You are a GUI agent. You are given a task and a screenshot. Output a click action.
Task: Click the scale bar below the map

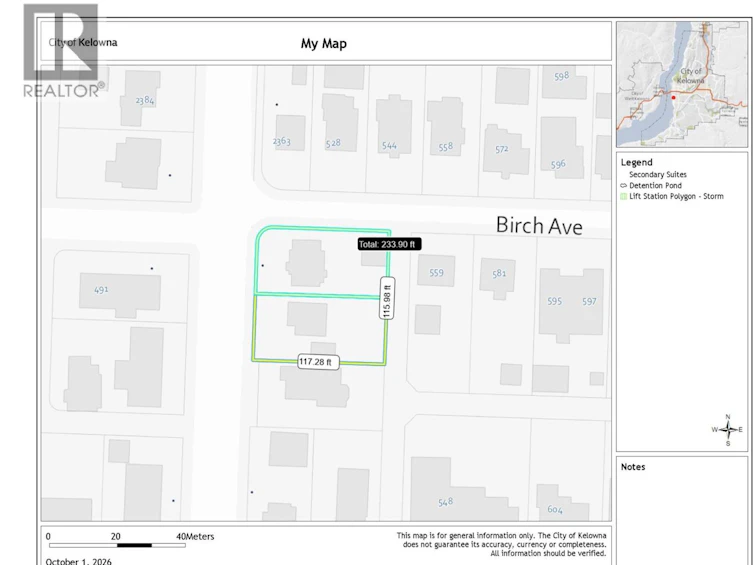[x=117, y=545]
